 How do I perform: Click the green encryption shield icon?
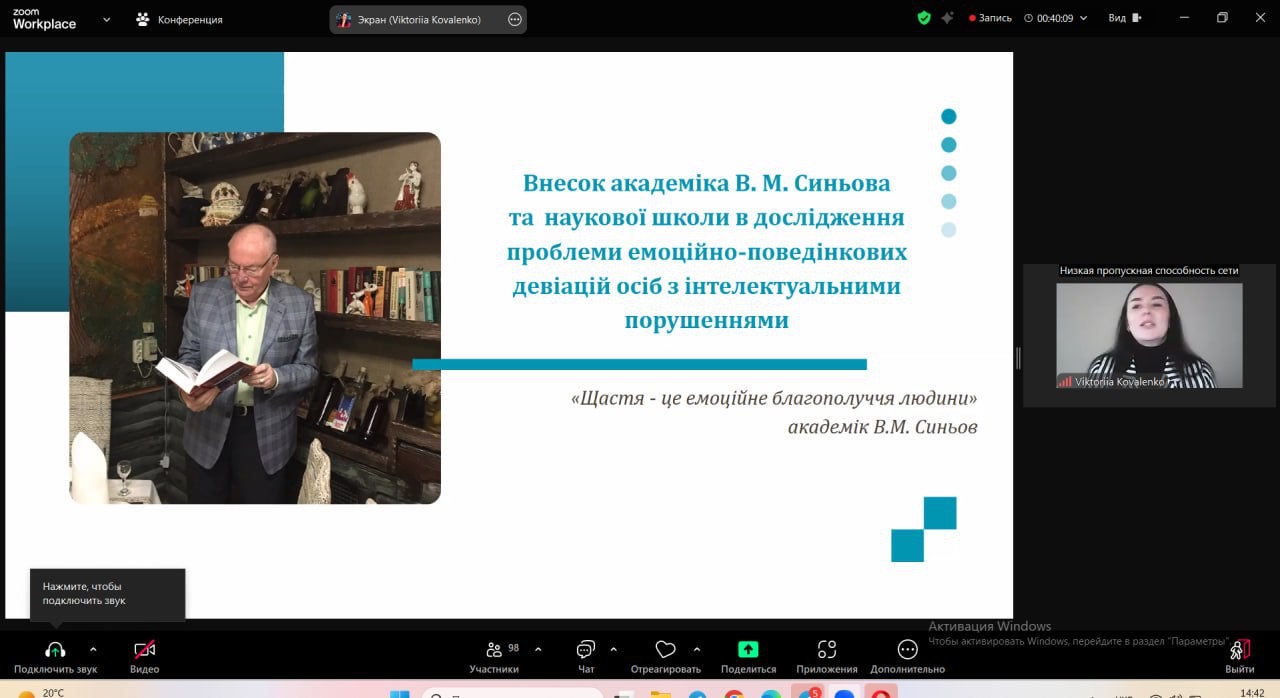[x=924, y=18]
